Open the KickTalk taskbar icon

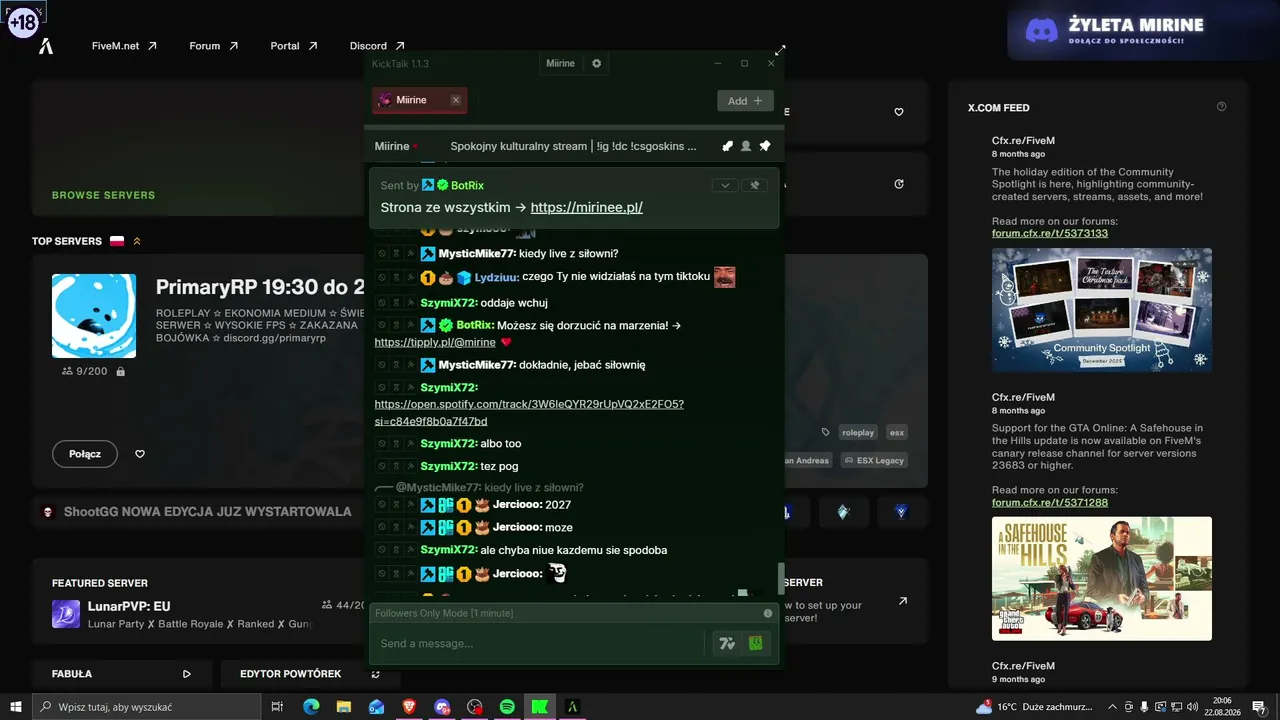(540, 707)
